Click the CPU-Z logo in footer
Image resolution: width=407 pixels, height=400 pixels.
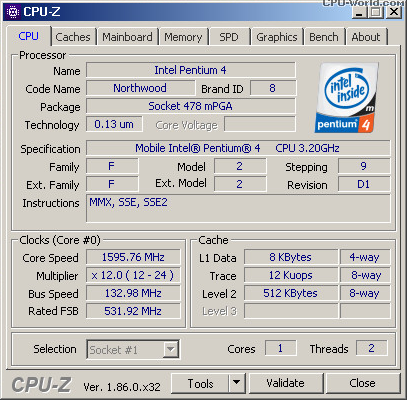coord(41,384)
